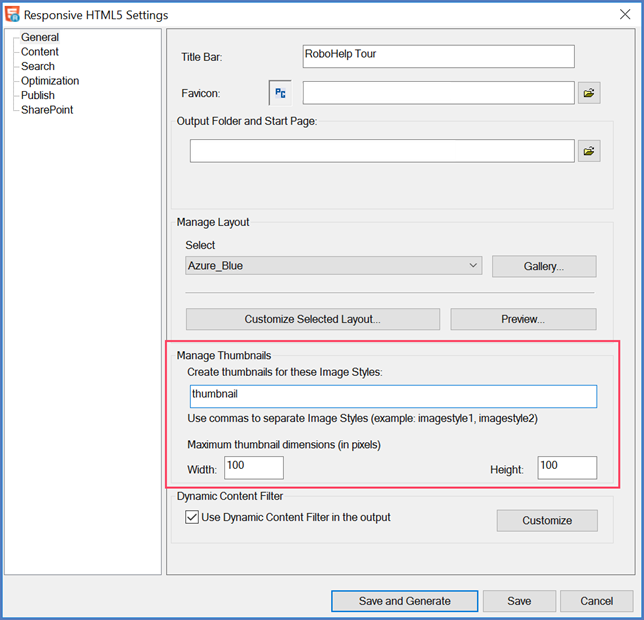The image size is (644, 620).
Task: Preview the selected layout
Action: (x=522, y=319)
